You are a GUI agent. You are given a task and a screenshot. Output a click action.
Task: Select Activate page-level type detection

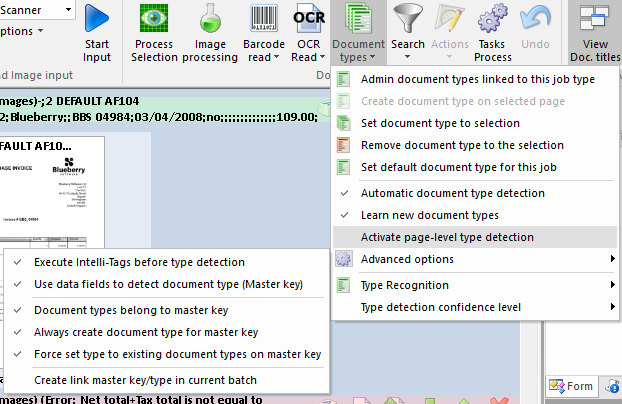447,237
